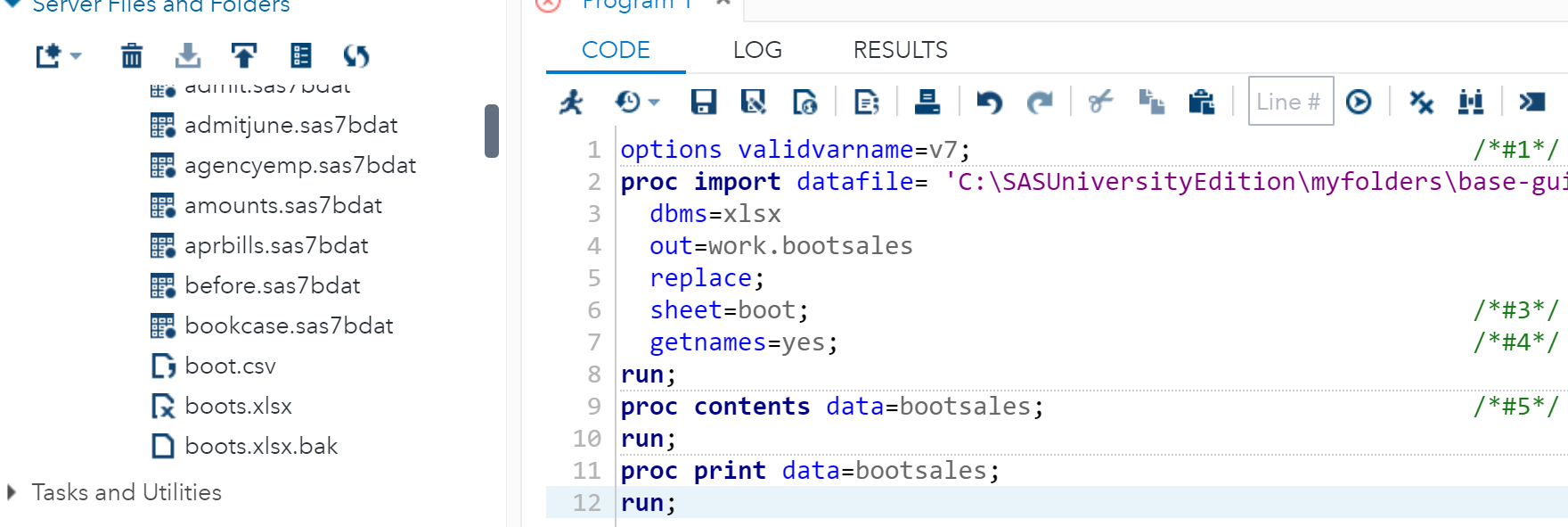Image resolution: width=1568 pixels, height=527 pixels.
Task: Open the New item dropdown
Action: tap(58, 56)
